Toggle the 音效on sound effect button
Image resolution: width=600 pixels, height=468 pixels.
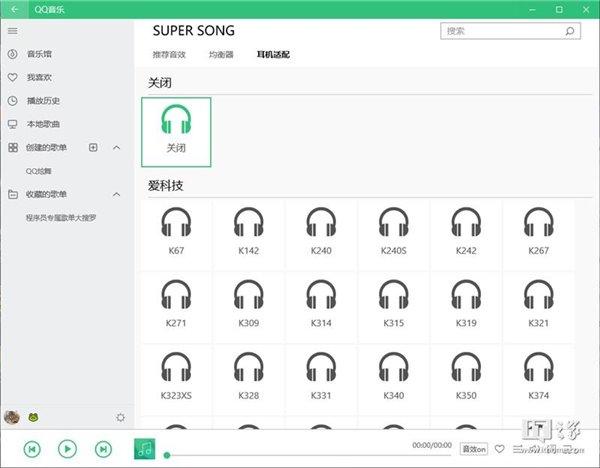point(474,449)
